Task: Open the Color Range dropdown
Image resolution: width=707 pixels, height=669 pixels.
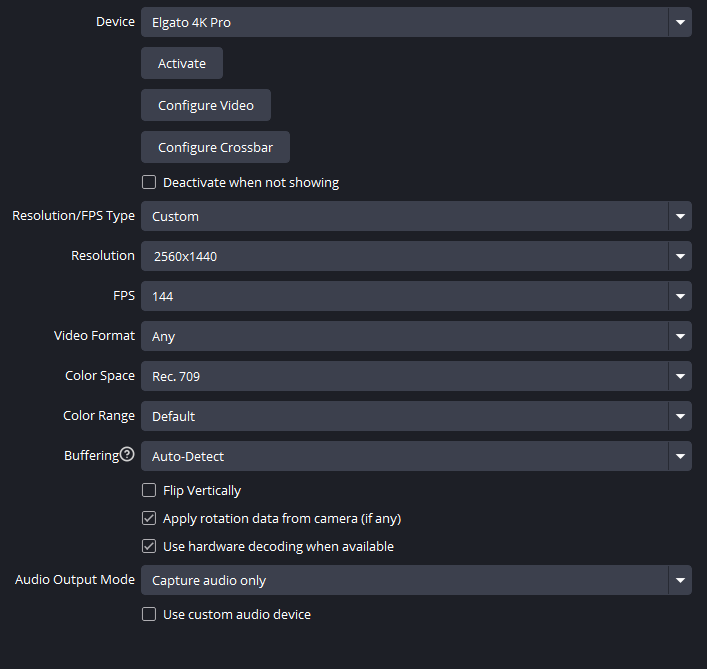Action: coord(416,416)
